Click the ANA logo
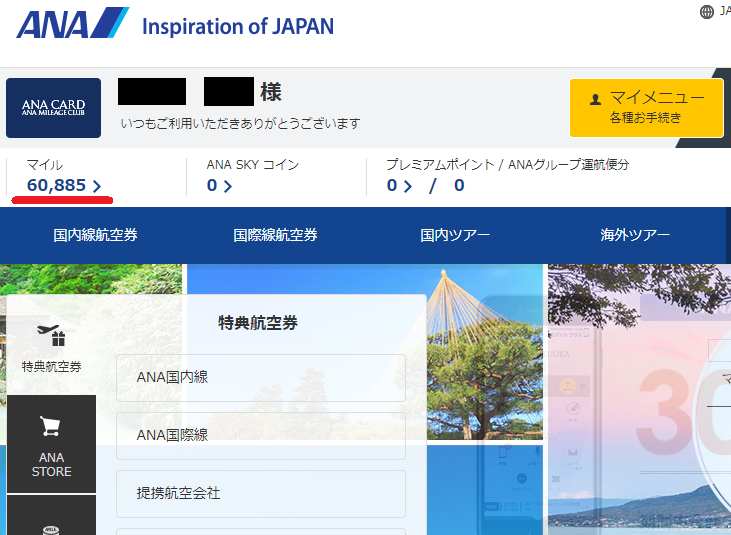 (x=73, y=23)
